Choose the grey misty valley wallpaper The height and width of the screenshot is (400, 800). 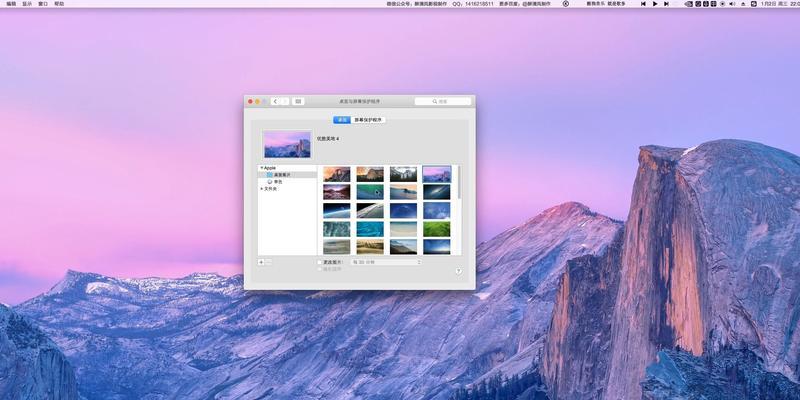point(403,174)
